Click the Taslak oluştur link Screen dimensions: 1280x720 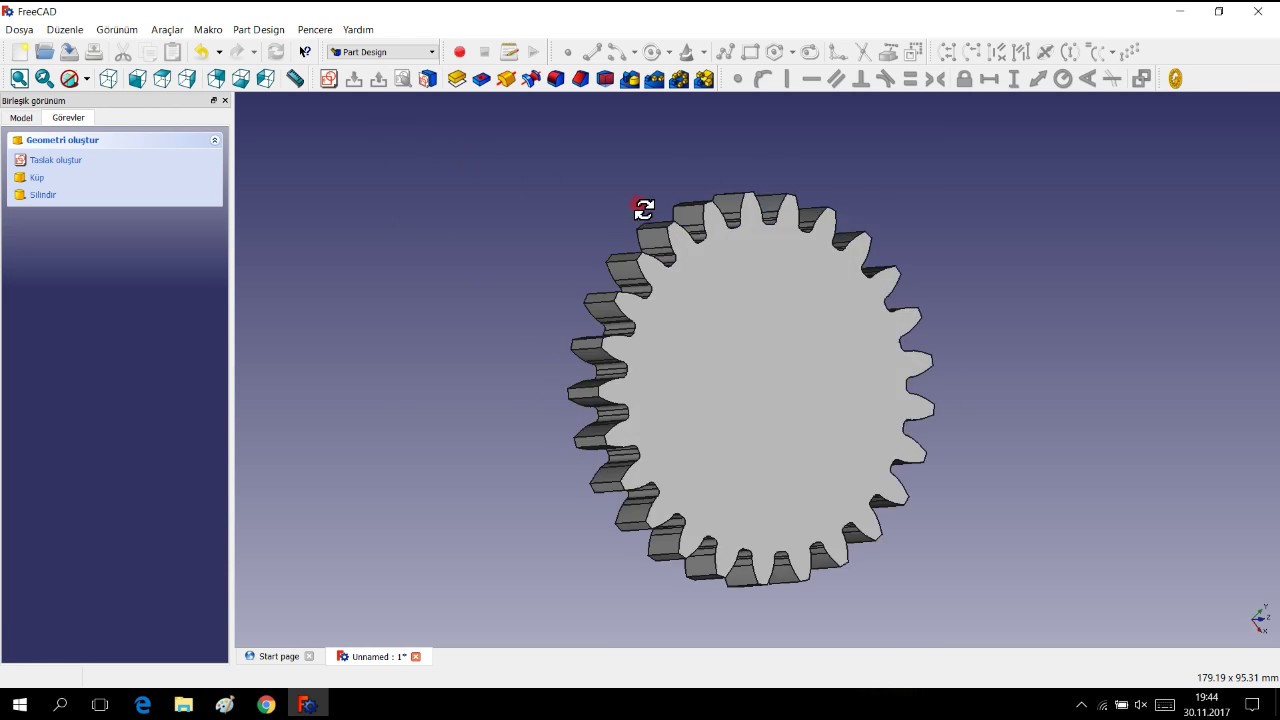click(56, 160)
